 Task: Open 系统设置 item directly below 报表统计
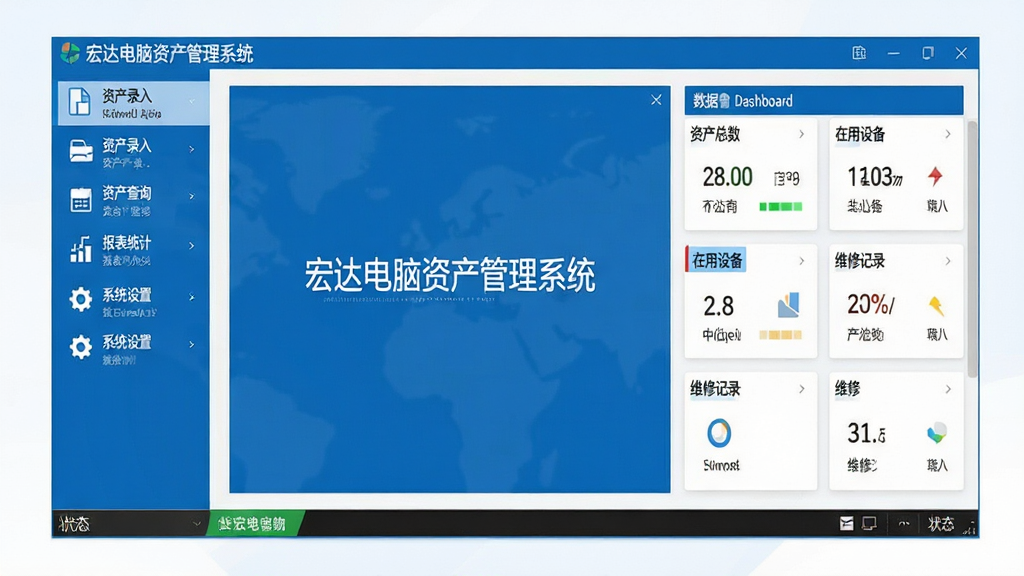point(133,300)
